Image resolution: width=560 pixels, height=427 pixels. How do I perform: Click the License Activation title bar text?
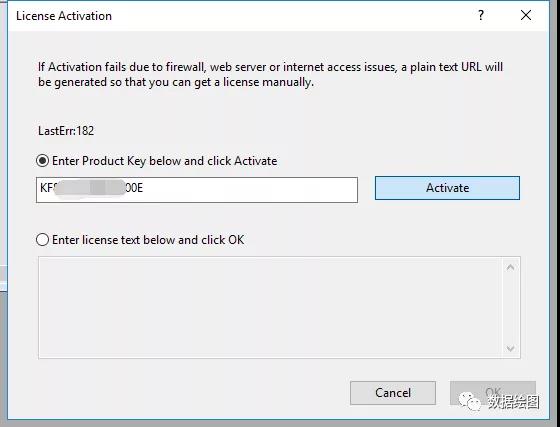pyautogui.click(x=64, y=16)
